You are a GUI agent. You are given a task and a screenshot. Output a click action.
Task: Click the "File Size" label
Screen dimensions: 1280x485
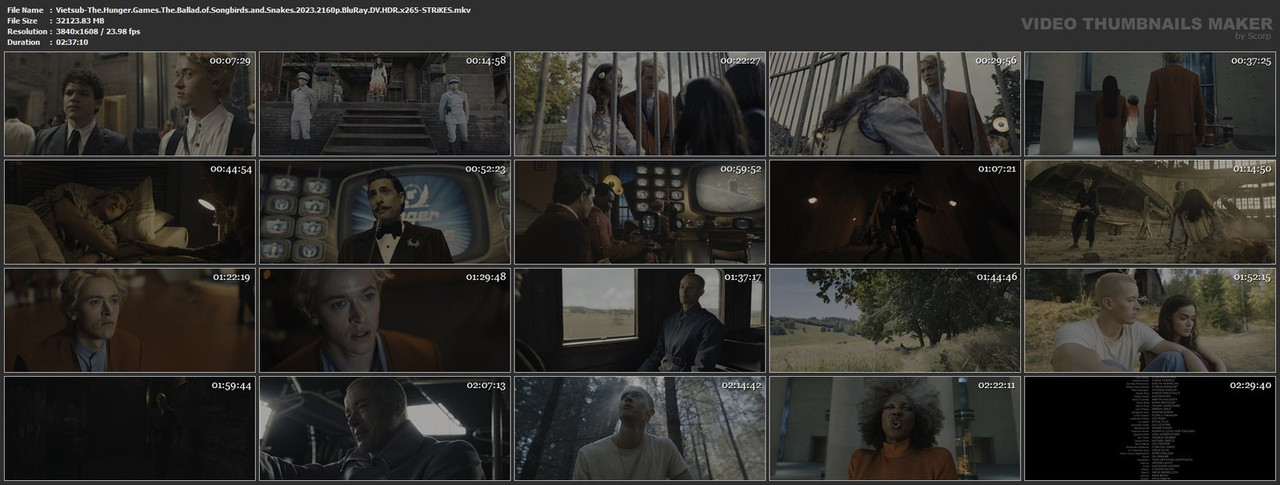[x=22, y=20]
